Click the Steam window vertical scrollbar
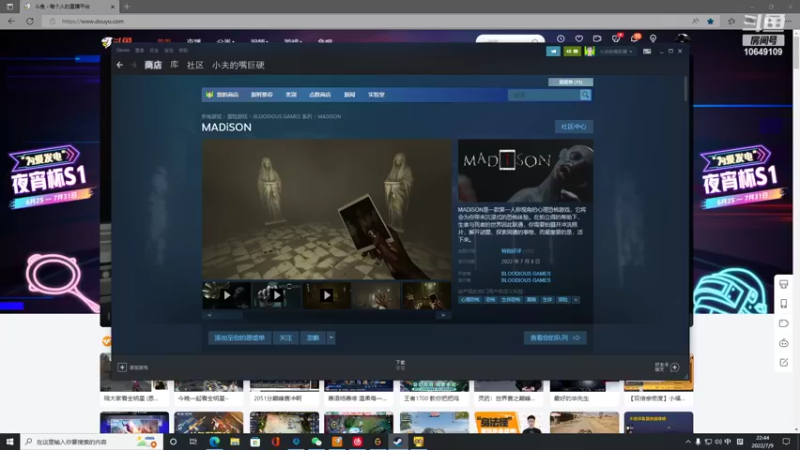Screen dimensions: 800x450 (686, 89)
